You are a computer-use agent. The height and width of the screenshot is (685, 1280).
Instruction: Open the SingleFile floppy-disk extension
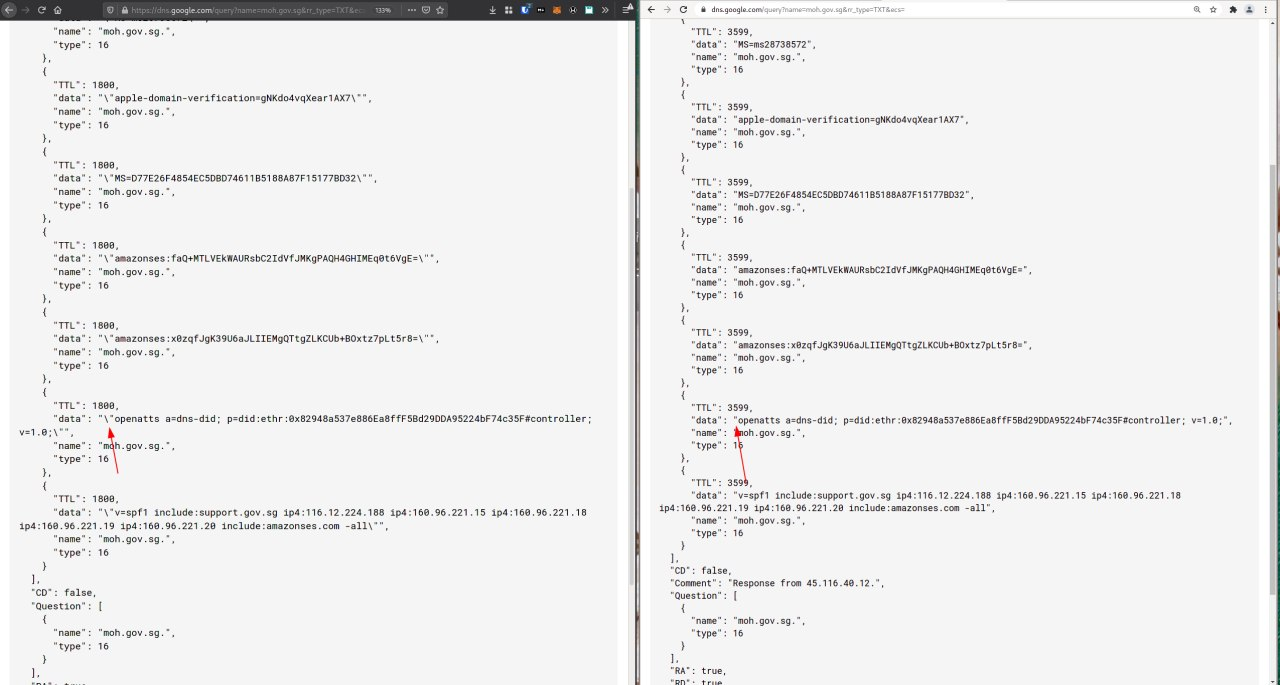click(x=590, y=9)
